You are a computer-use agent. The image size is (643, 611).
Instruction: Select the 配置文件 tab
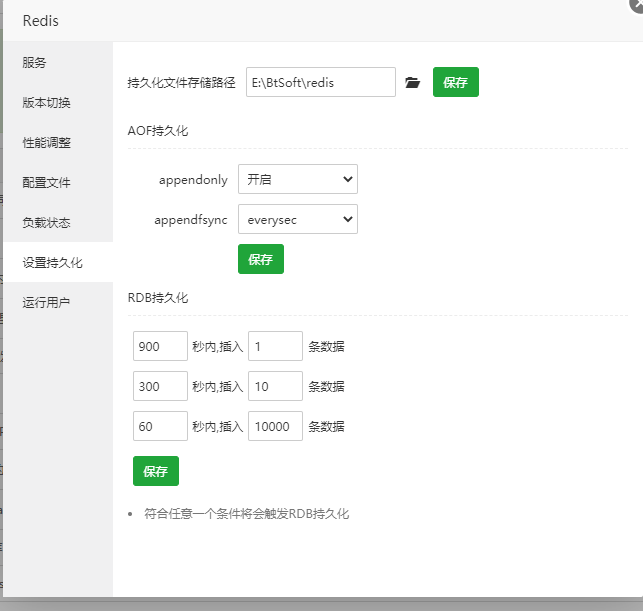[58, 182]
